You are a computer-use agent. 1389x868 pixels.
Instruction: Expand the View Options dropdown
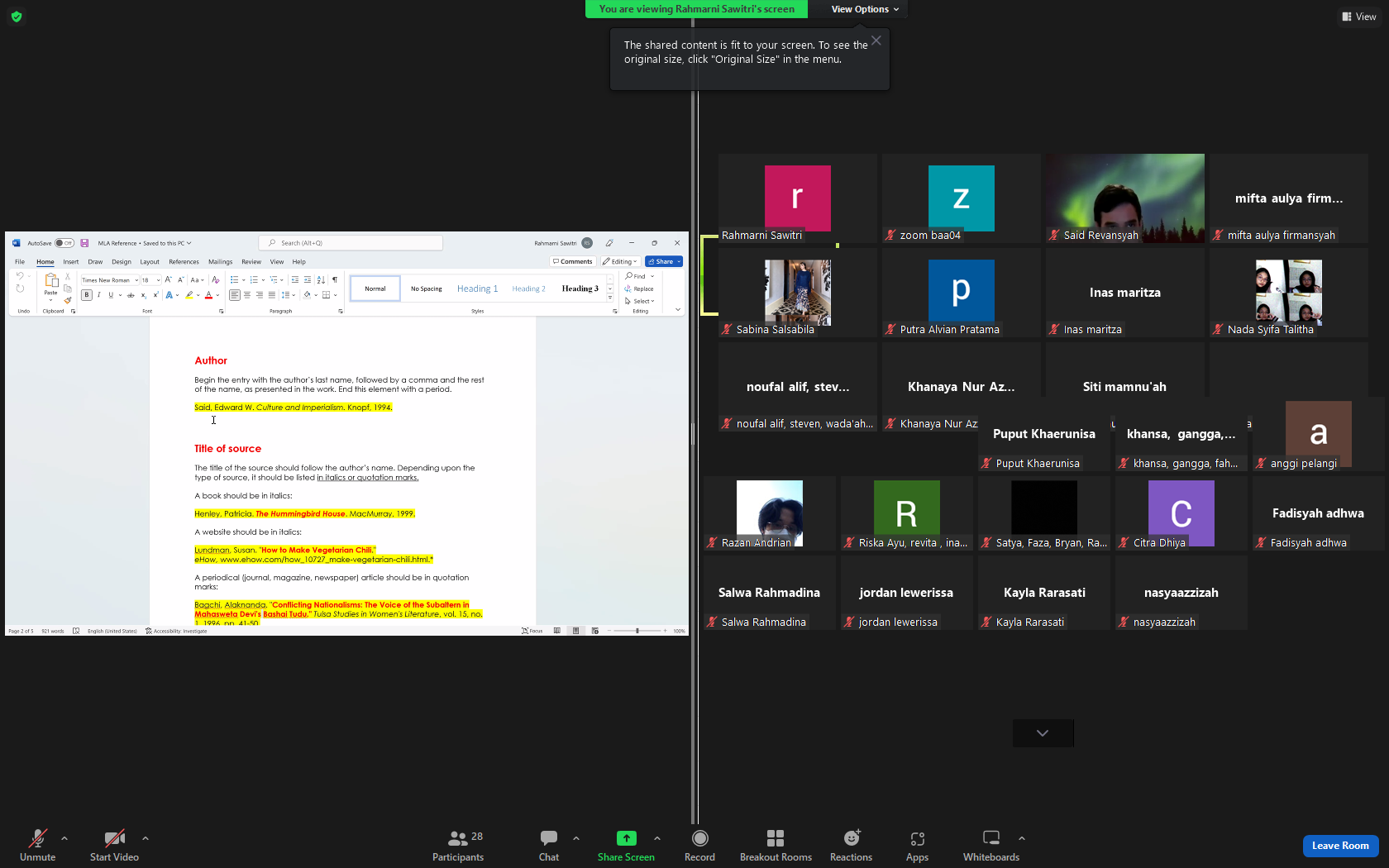[x=865, y=9]
